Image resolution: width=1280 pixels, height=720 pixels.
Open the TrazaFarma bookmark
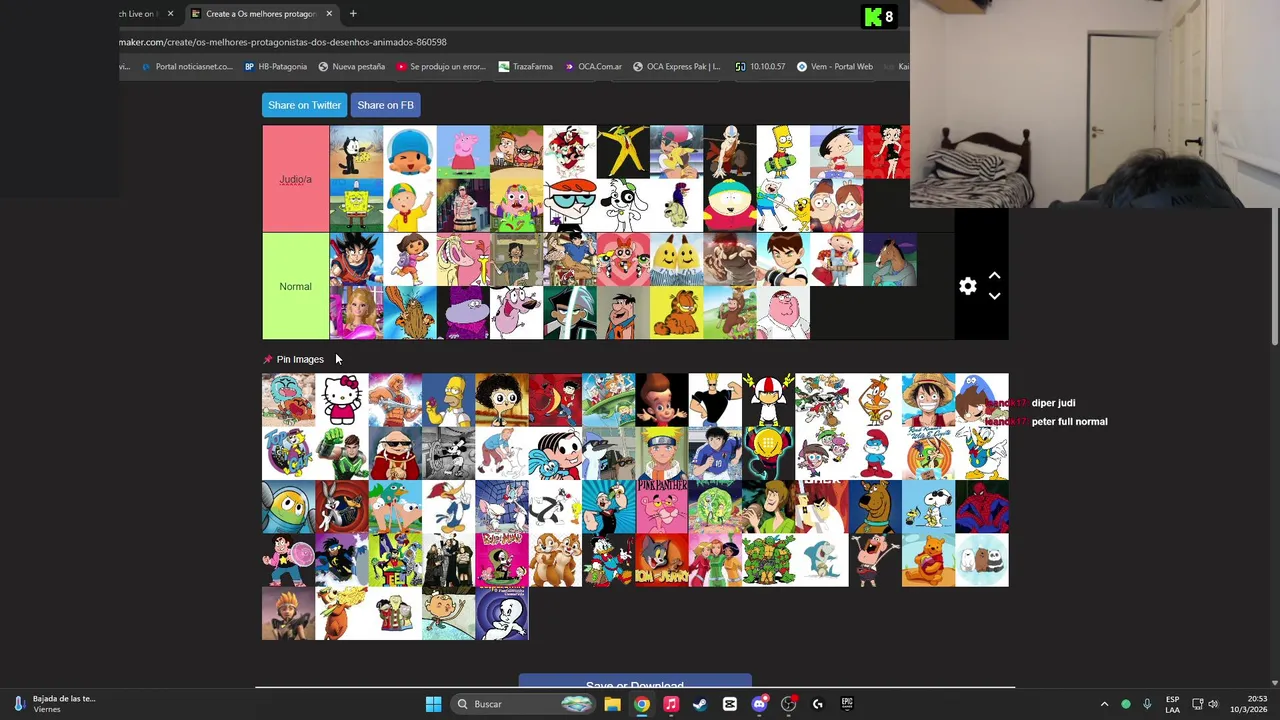(526, 67)
